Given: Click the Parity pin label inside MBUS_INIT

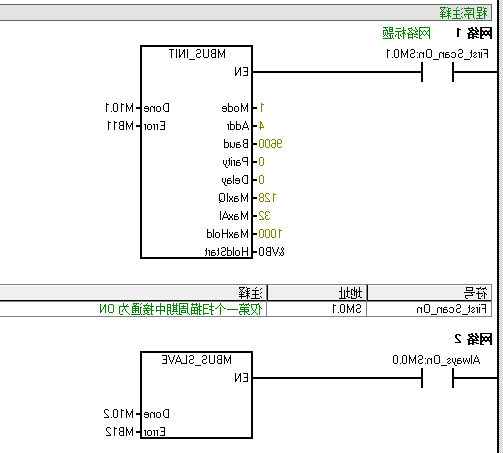Looking at the screenshot, I should [236, 162].
